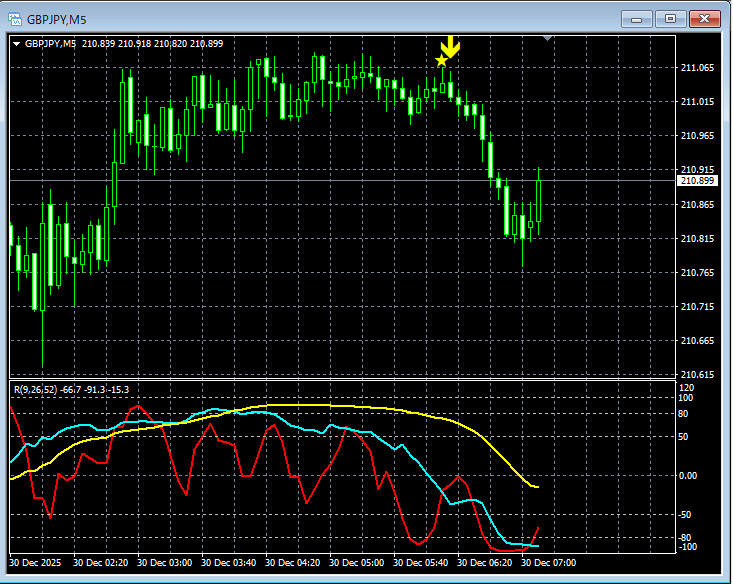Click the yellow down arrow signal

[451, 47]
